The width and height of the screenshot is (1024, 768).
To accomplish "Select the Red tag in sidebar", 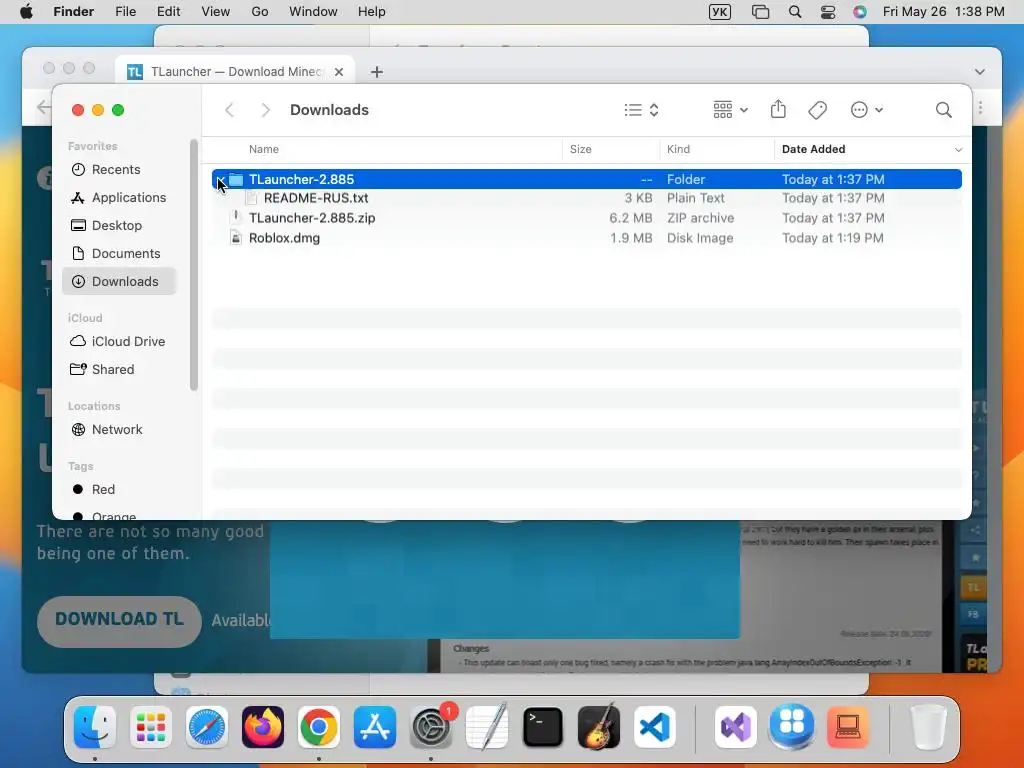I will click(x=120, y=490).
